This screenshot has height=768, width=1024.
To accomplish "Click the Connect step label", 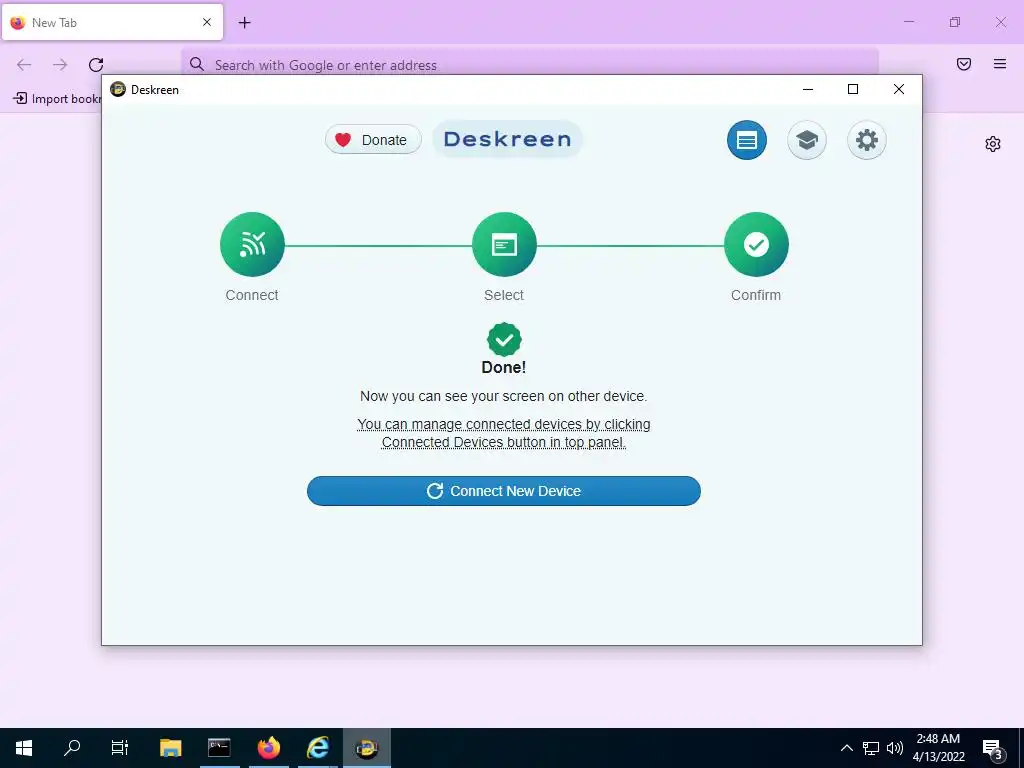I will point(252,295).
